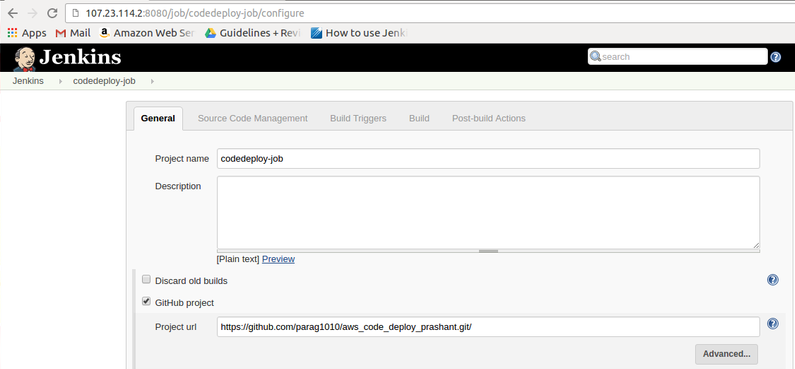Switch to Source Code Management tab
Image resolution: width=795 pixels, height=369 pixels.
pyautogui.click(x=252, y=118)
